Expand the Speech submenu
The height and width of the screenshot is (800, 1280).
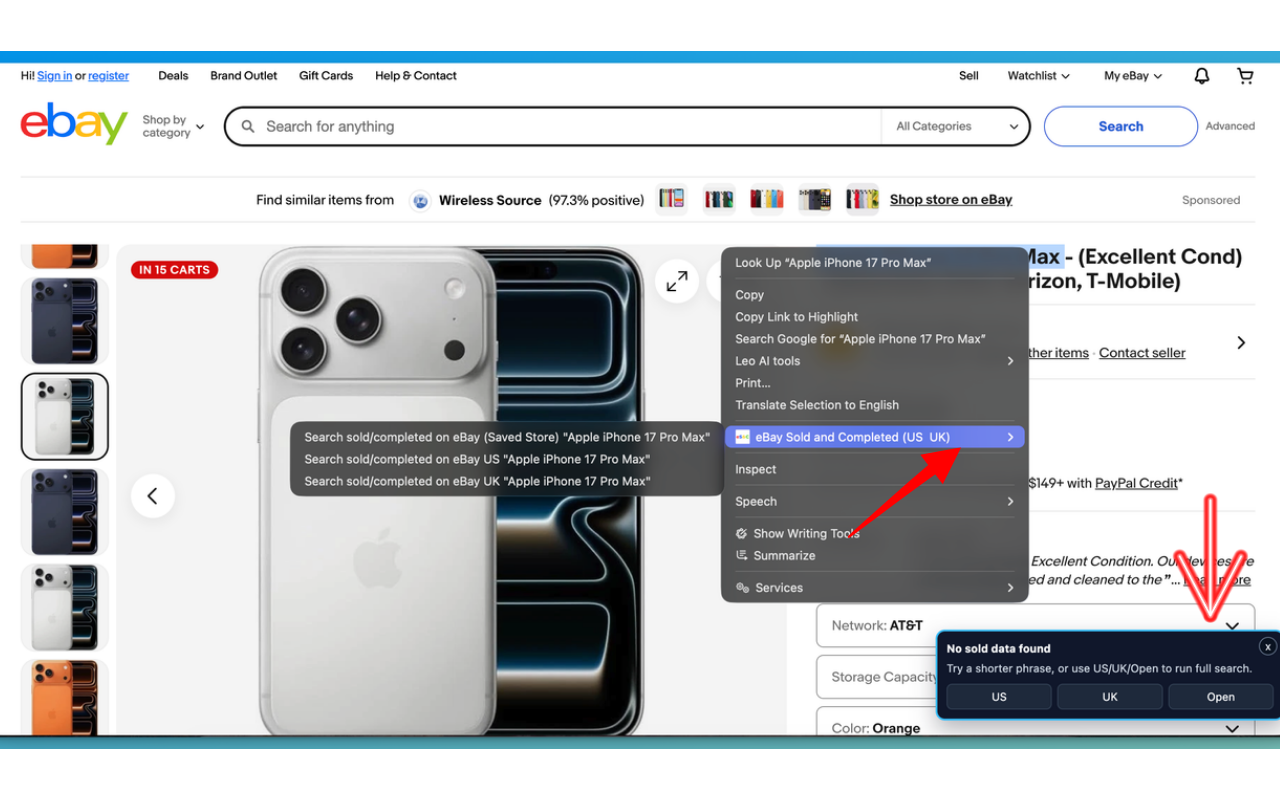[875, 502]
